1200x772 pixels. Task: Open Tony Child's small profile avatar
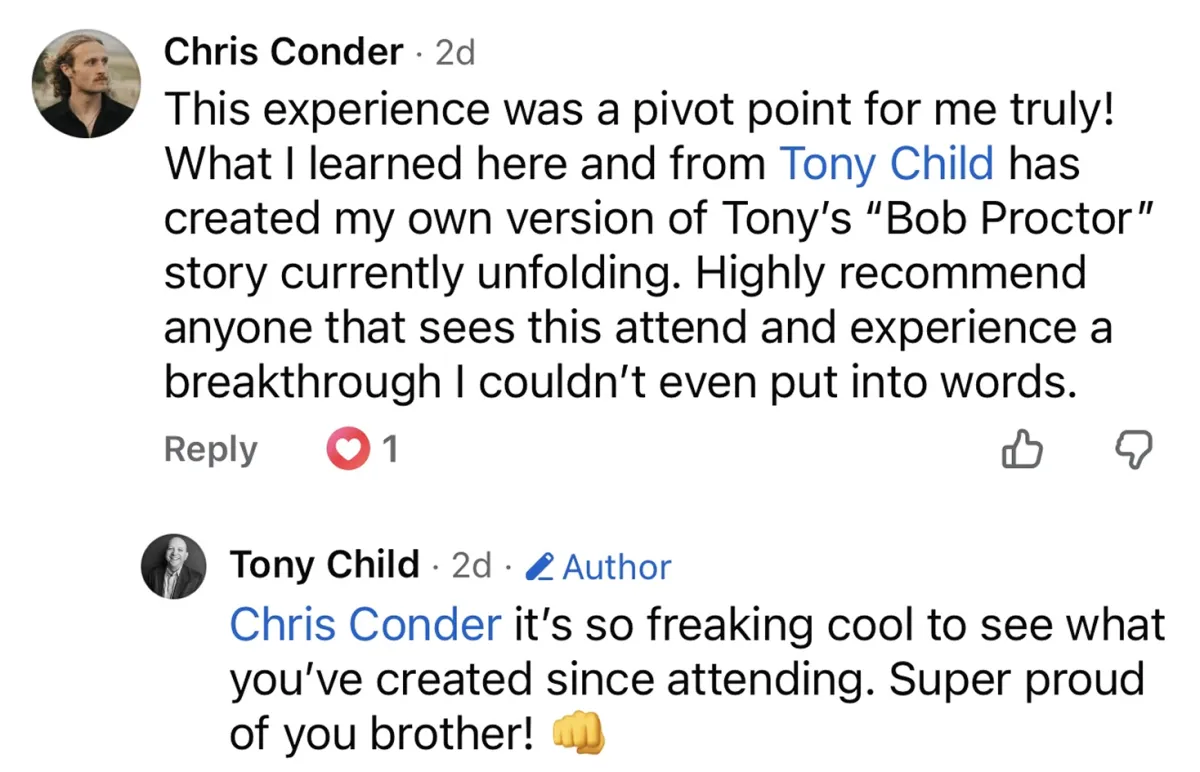pyautogui.click(x=173, y=566)
